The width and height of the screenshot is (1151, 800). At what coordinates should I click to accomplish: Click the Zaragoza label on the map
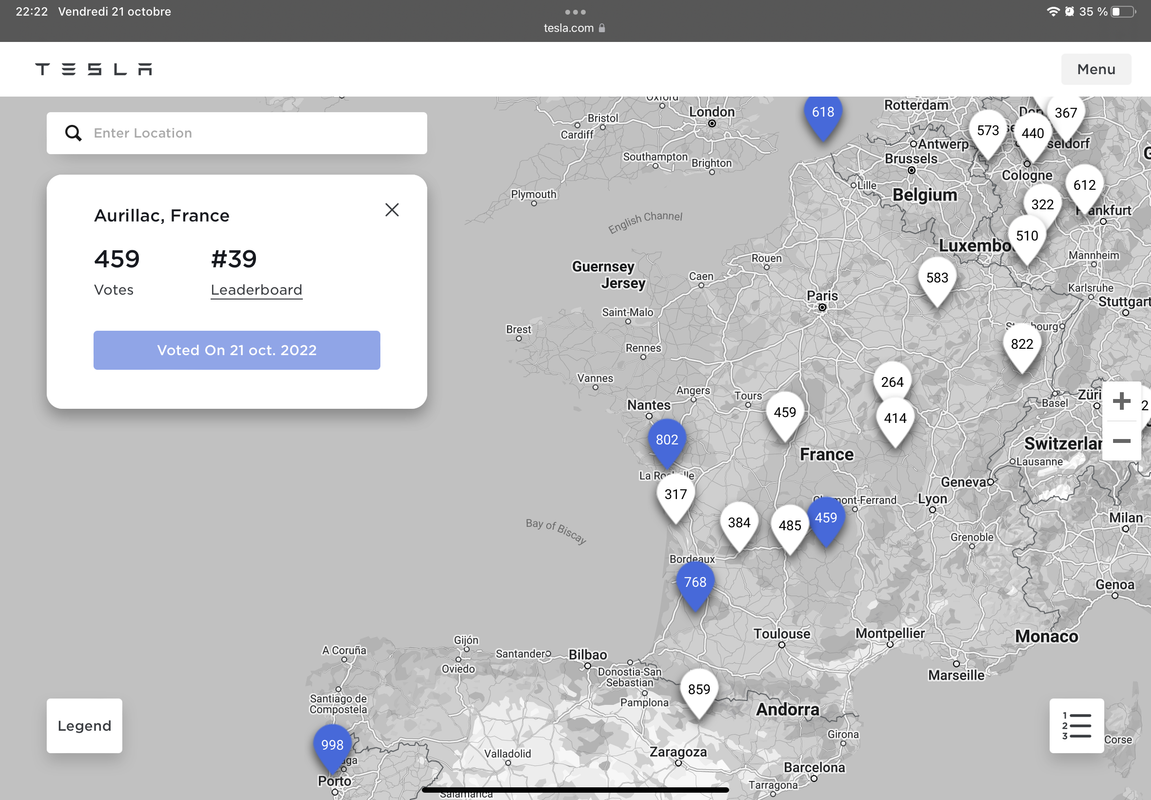click(678, 752)
